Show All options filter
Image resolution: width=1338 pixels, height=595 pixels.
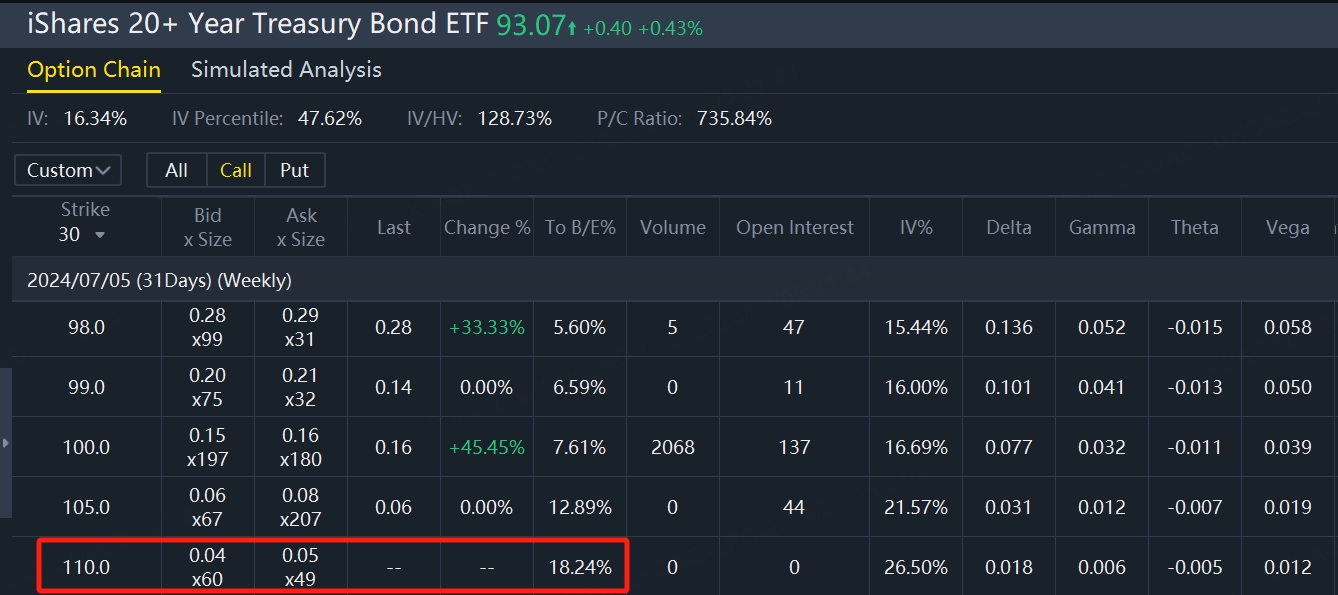(x=176, y=170)
